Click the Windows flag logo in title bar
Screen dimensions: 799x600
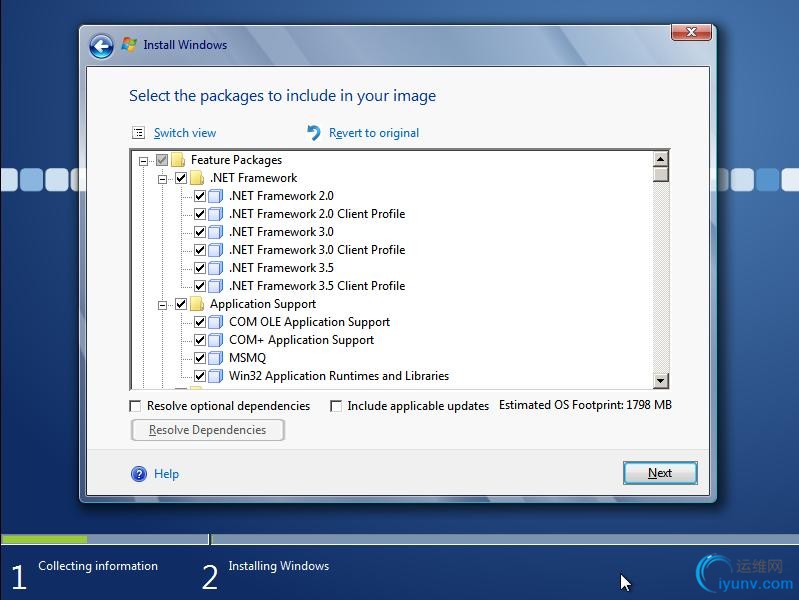click(129, 44)
